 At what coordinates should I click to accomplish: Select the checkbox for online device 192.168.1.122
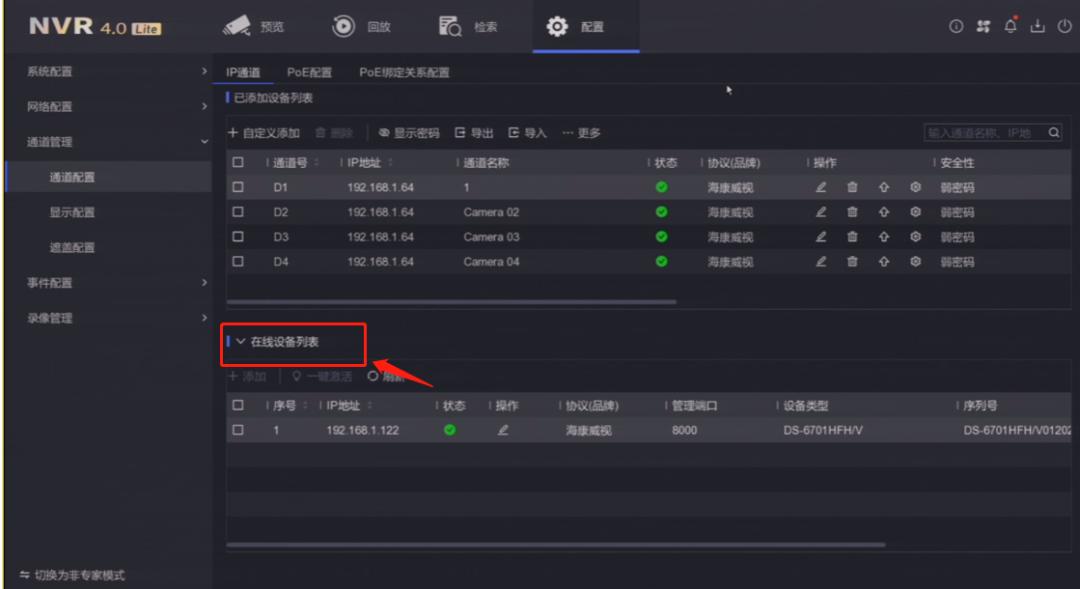[237, 427]
